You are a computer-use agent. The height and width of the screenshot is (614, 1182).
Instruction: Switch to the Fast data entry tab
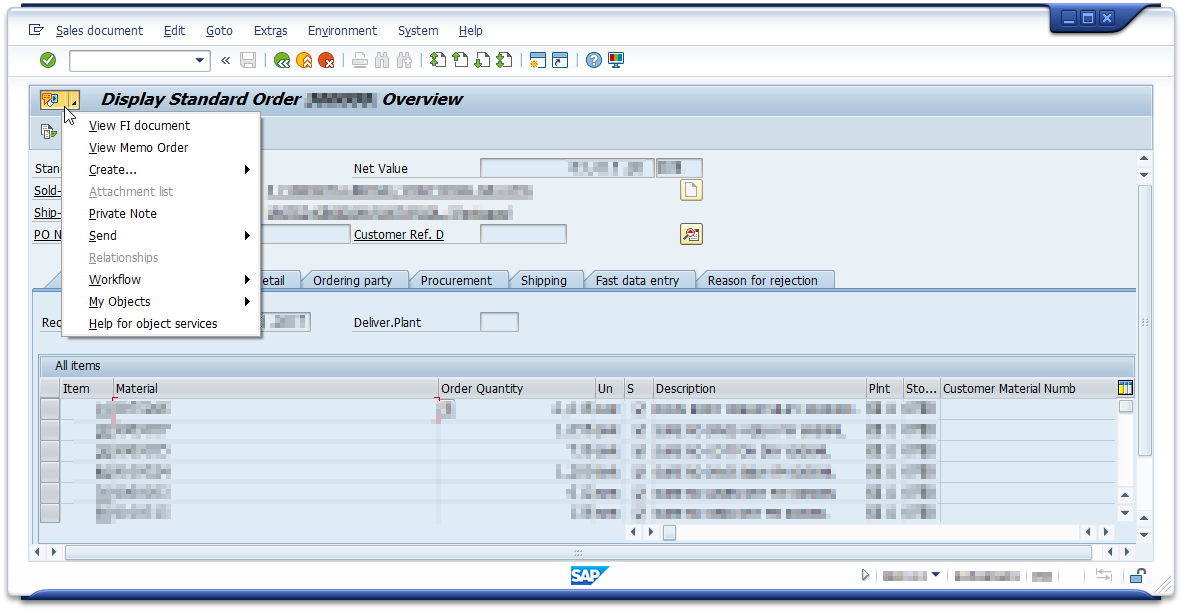(638, 280)
